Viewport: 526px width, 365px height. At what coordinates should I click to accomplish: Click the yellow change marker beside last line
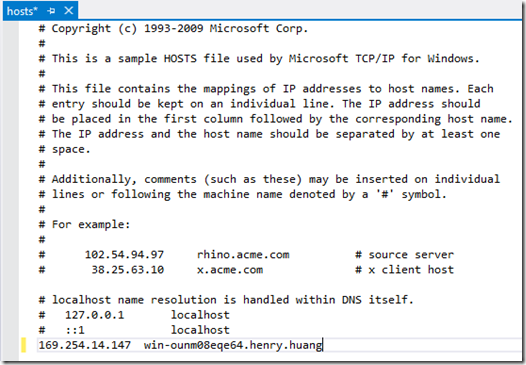23,345
